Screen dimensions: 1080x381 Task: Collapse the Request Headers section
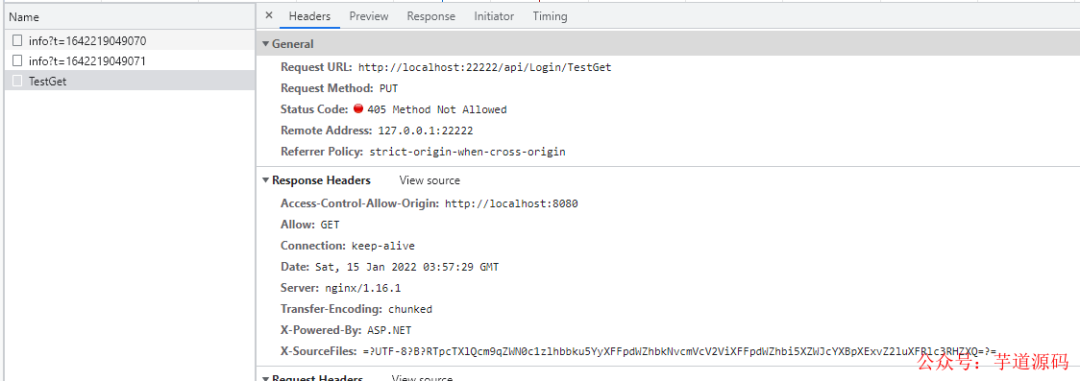click(266, 378)
